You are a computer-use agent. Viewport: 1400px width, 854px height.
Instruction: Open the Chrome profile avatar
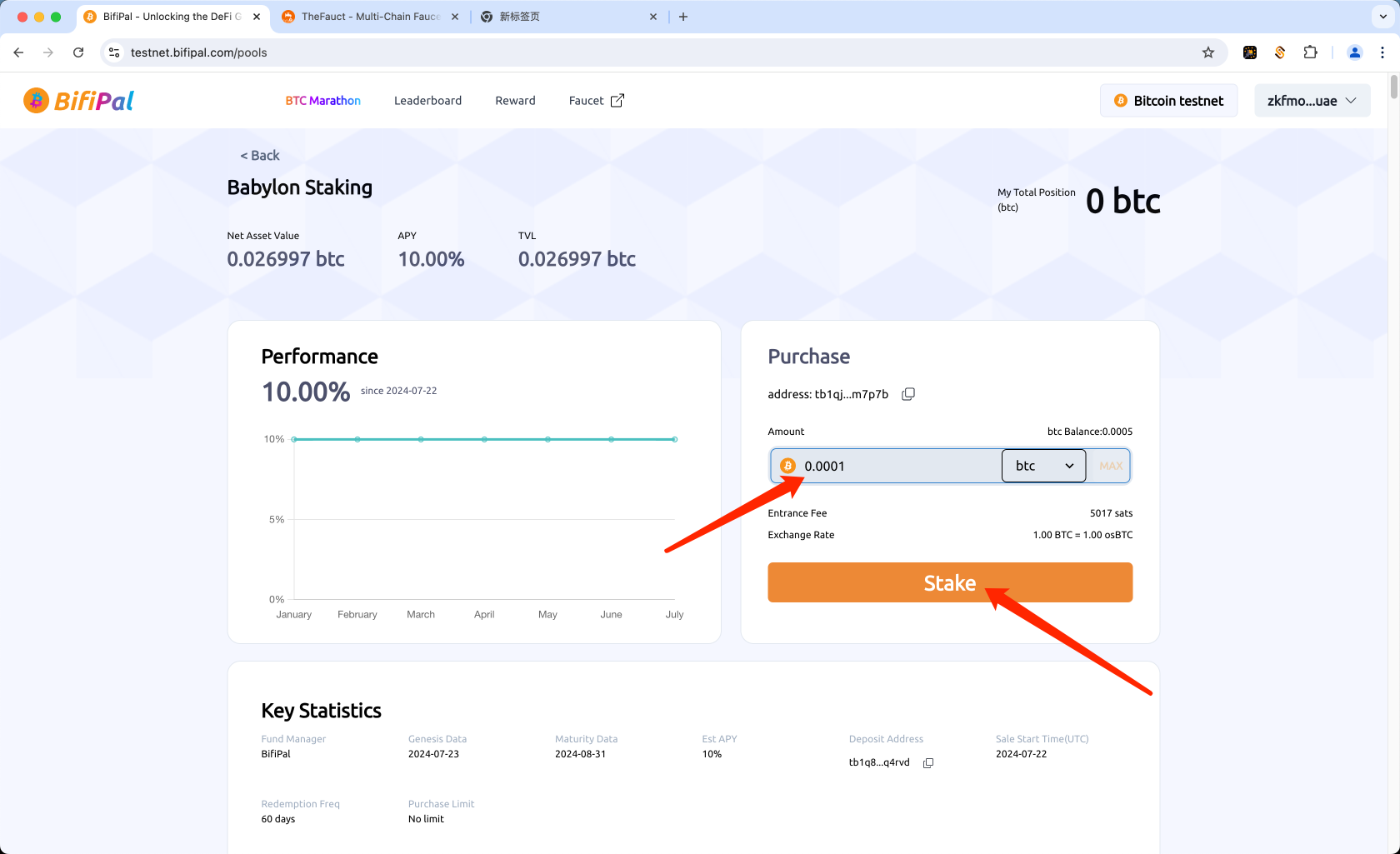point(1354,52)
